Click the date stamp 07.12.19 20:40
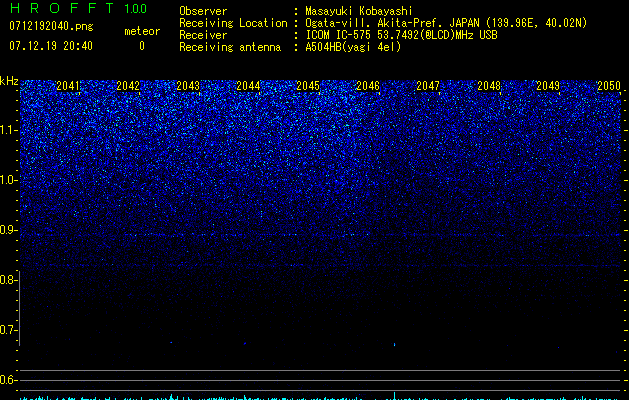The image size is (629, 400). point(51,46)
